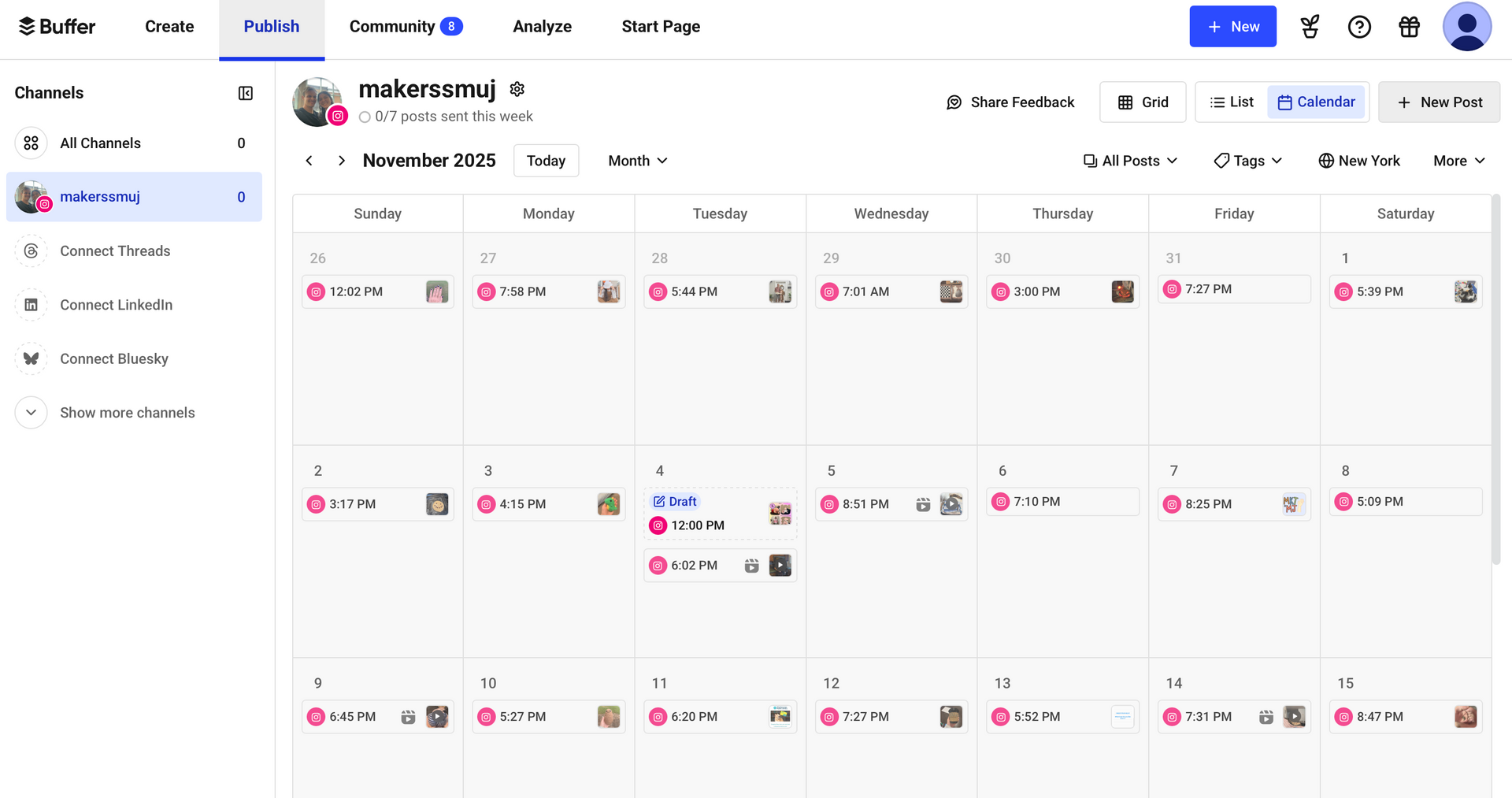The height and width of the screenshot is (798, 1512).
Task: Open the All Posts filter dropdown
Action: point(1130,160)
